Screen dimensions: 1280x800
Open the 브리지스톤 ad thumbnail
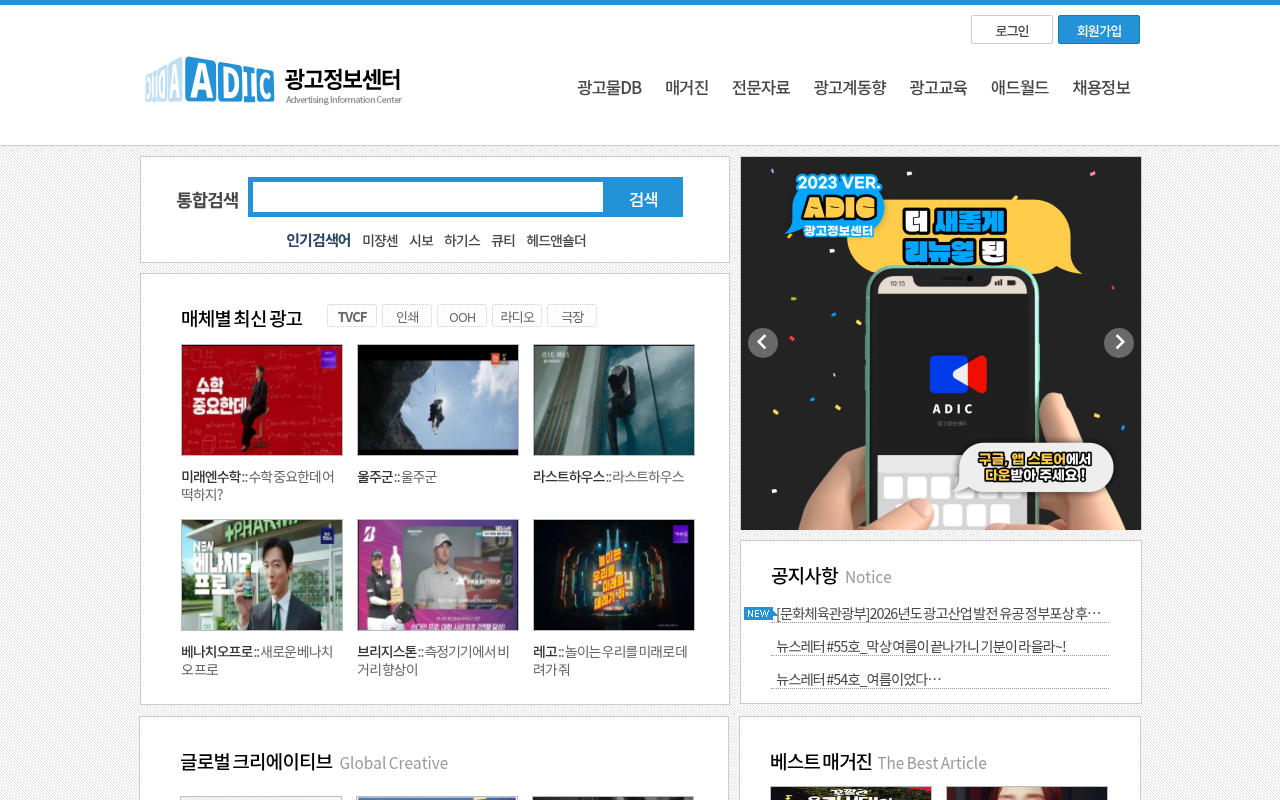438,575
